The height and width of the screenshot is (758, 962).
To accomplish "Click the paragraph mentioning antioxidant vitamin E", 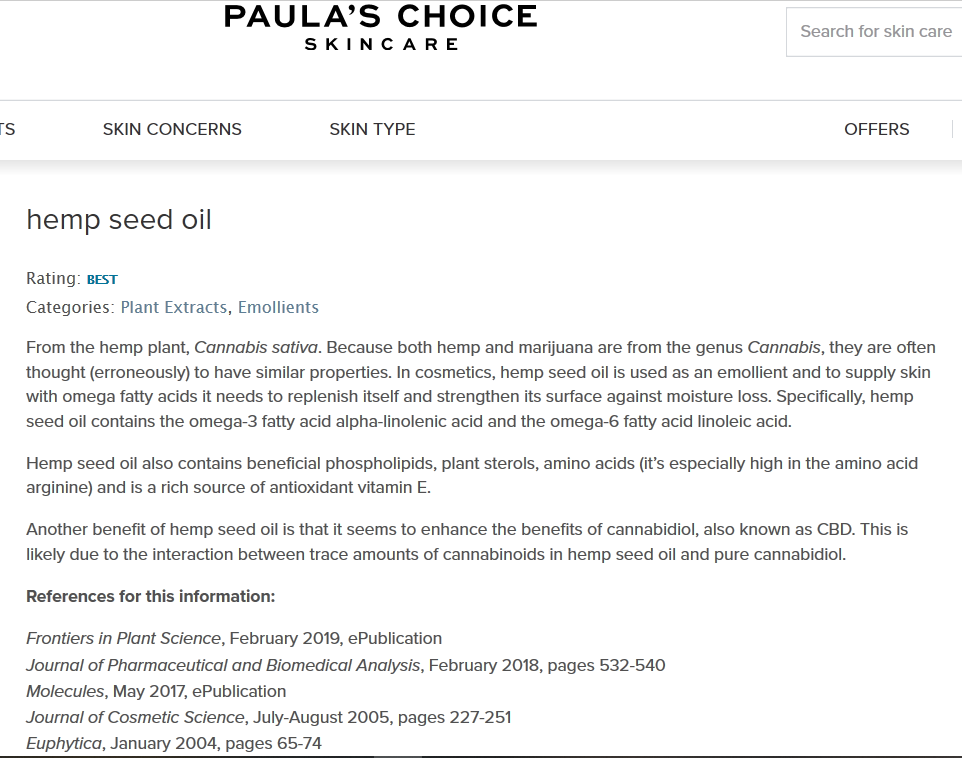I will click(x=471, y=476).
